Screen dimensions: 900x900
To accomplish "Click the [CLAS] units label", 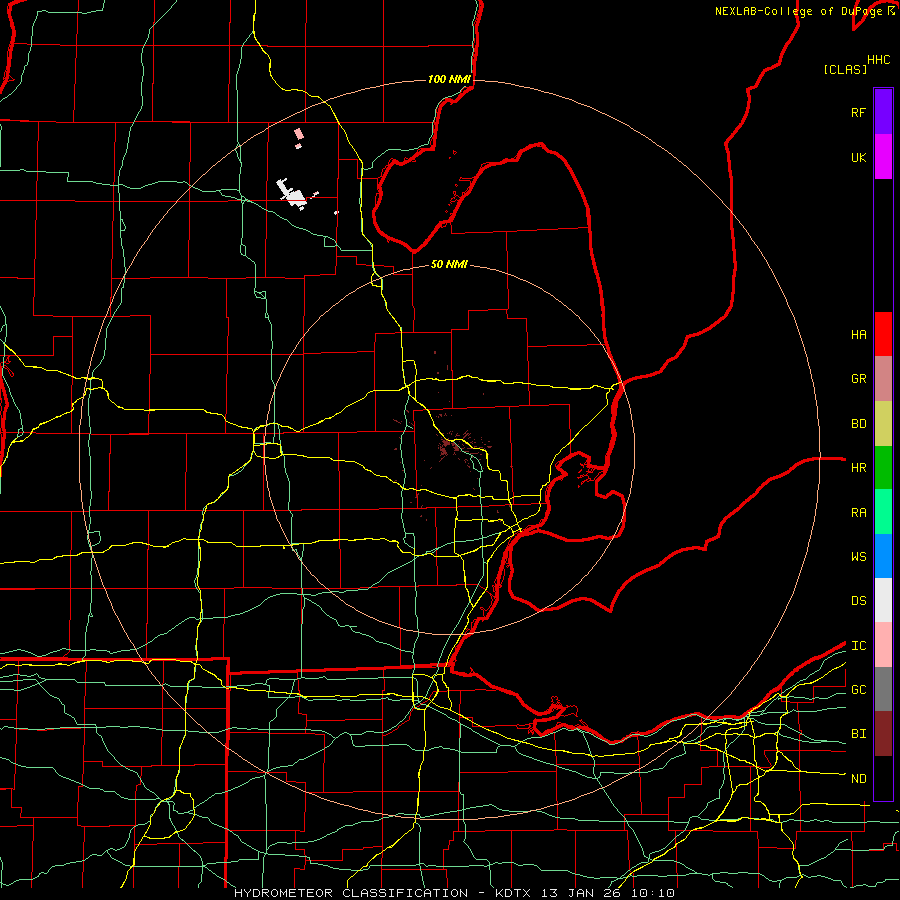I will (845, 69).
